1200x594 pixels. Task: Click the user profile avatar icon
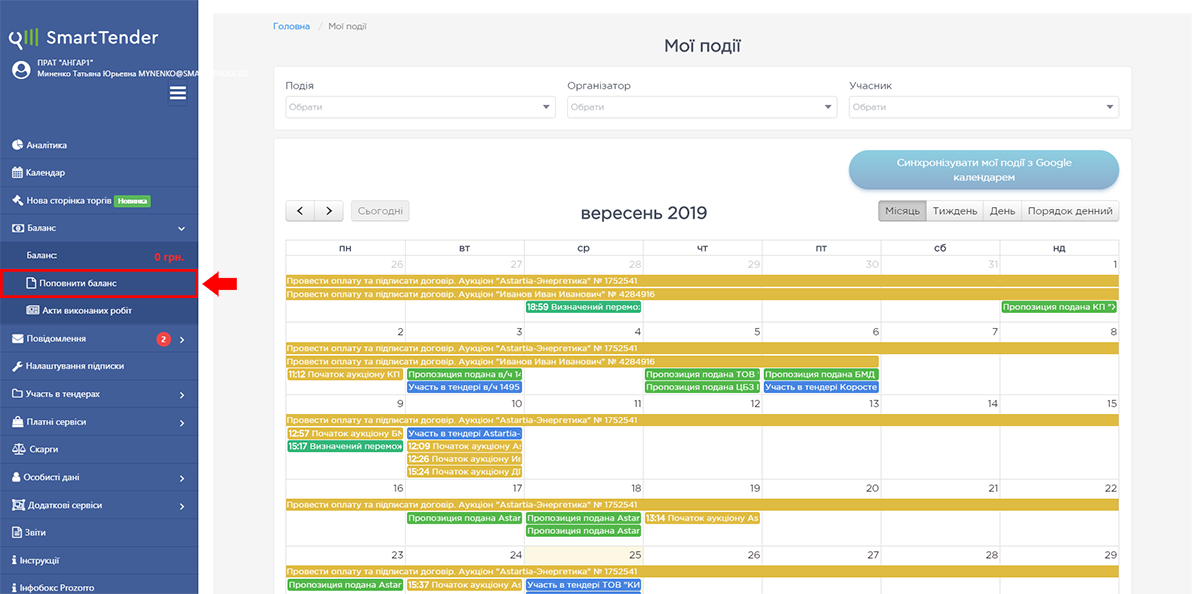pos(20,69)
